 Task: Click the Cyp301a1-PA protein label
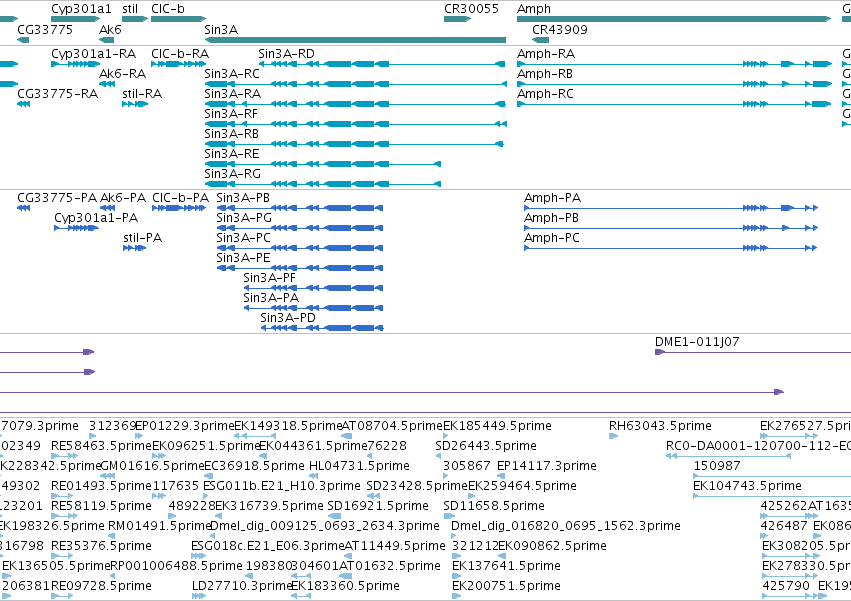pos(96,218)
